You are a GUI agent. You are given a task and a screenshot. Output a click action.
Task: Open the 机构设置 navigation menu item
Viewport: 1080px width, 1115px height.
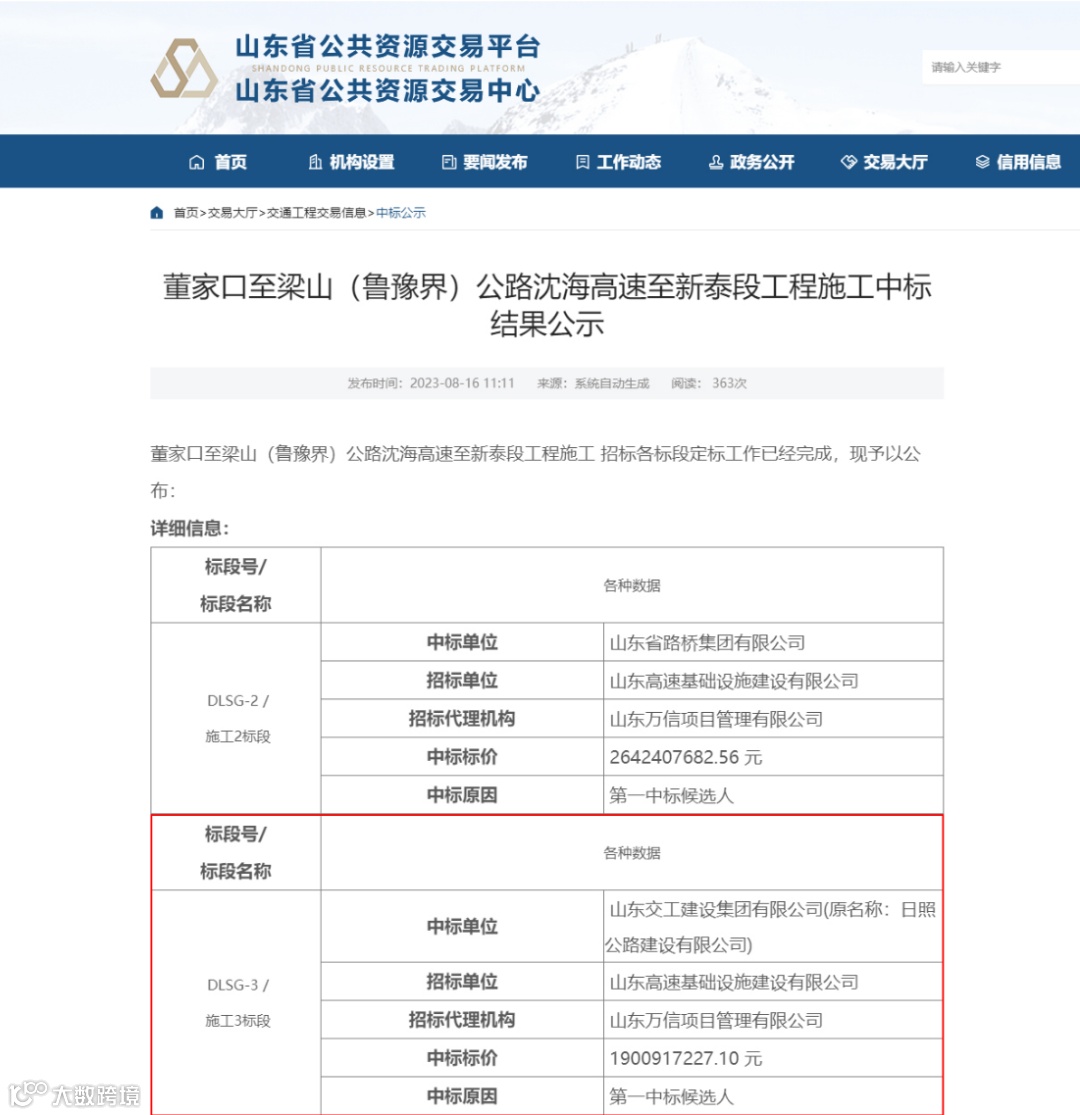(x=352, y=162)
